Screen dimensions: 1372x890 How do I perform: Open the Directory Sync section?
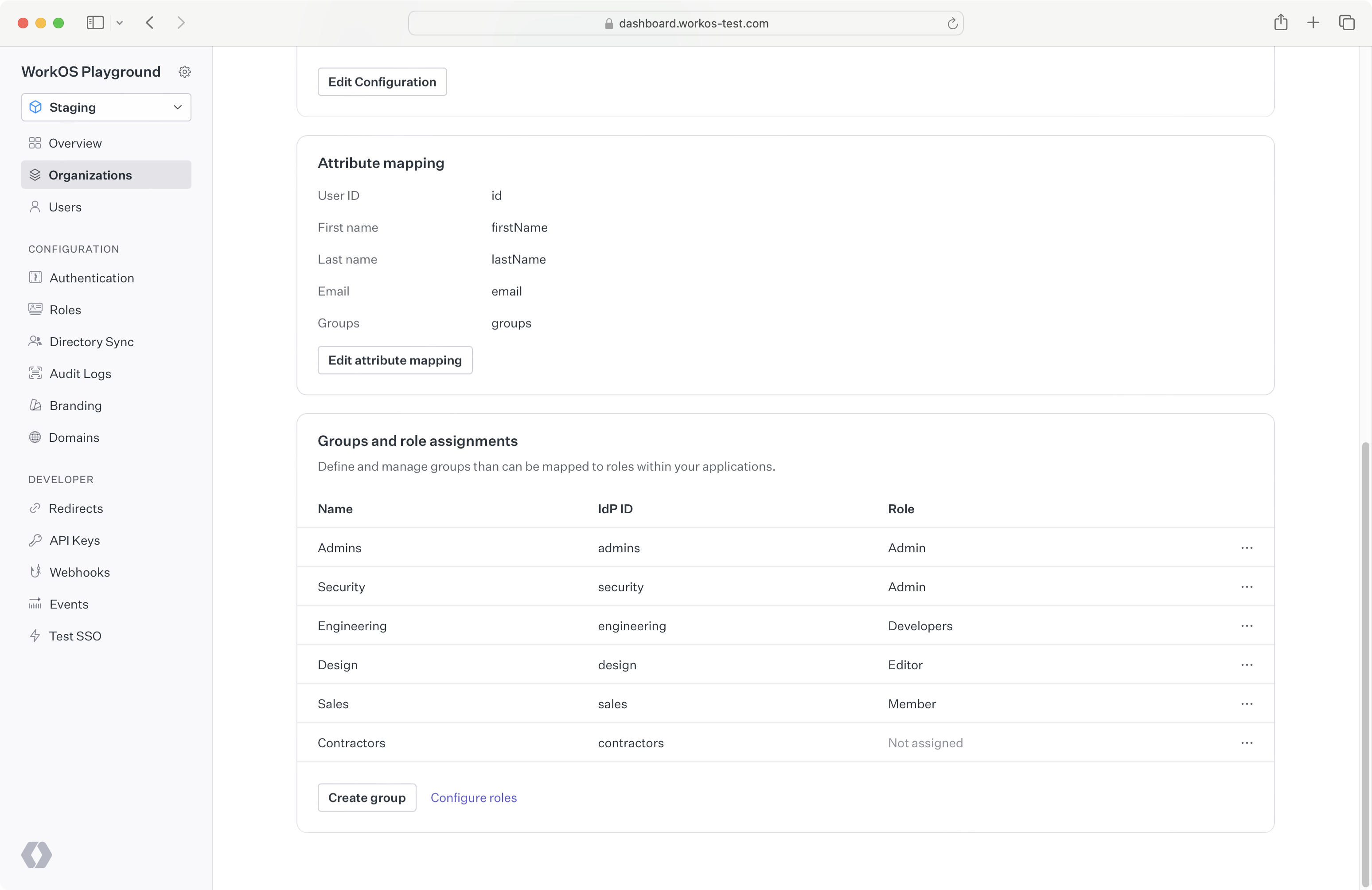point(92,341)
